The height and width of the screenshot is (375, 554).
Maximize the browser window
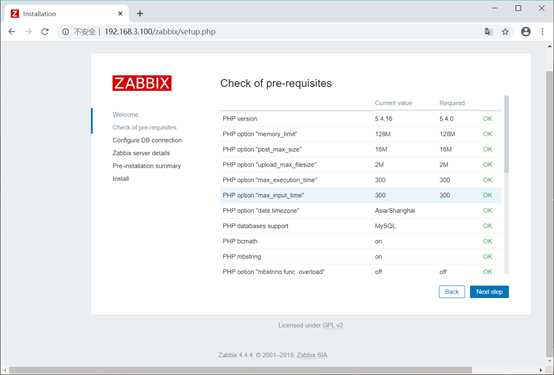(518, 8)
